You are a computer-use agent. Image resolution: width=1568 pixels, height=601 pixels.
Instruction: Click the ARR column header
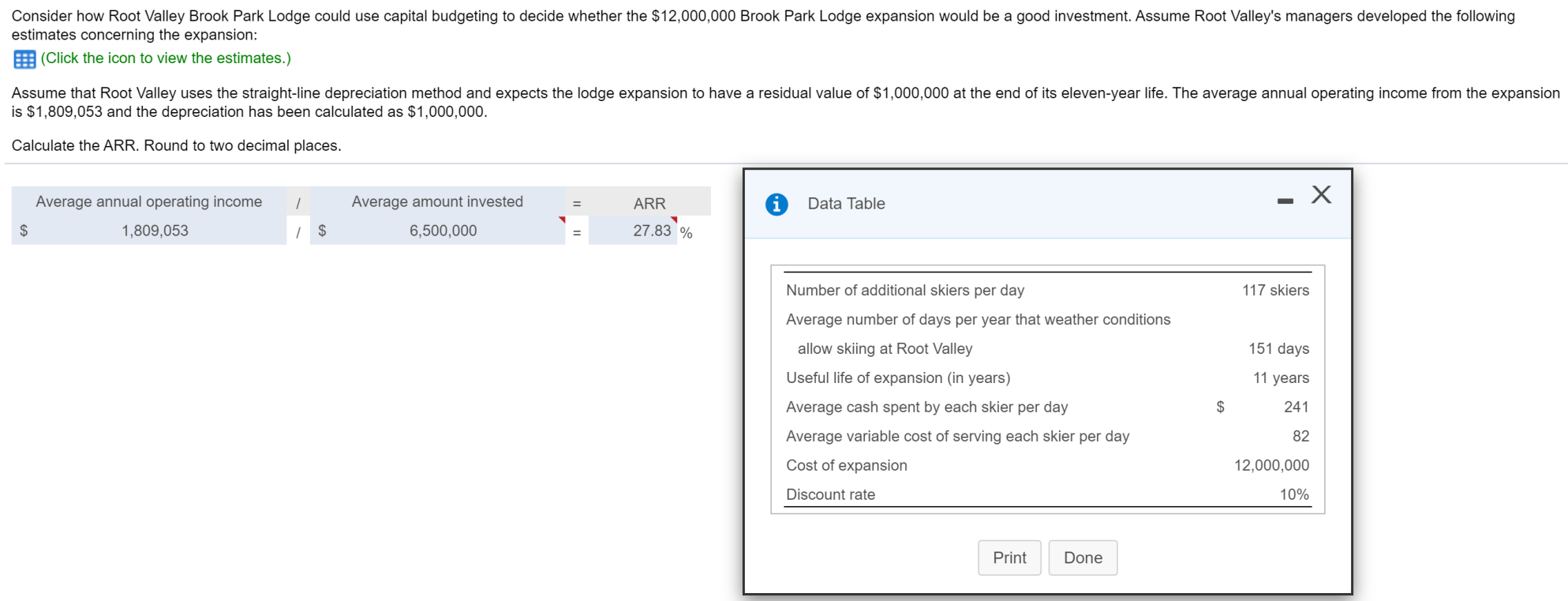click(x=649, y=204)
